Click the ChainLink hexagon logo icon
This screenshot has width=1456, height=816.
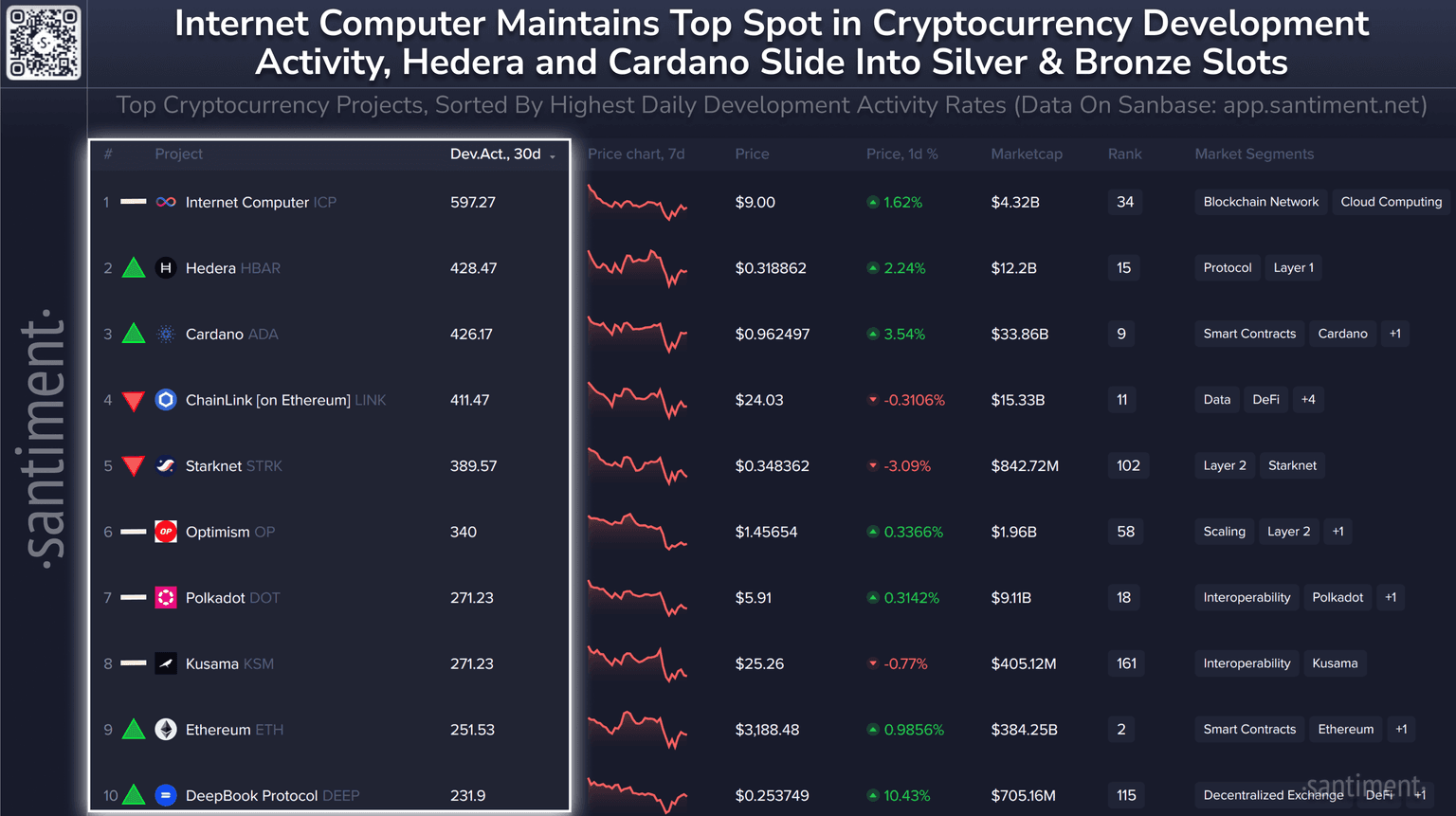point(166,400)
